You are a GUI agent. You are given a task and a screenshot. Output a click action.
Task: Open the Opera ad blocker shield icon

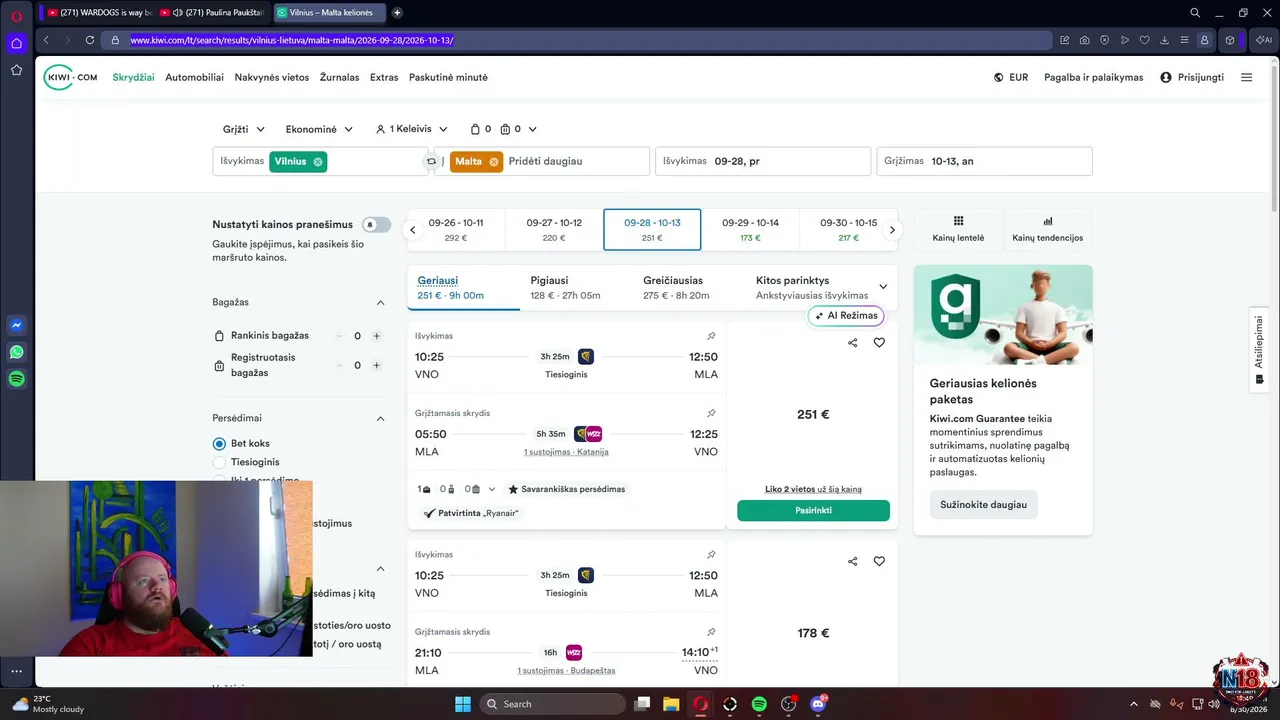click(1105, 40)
